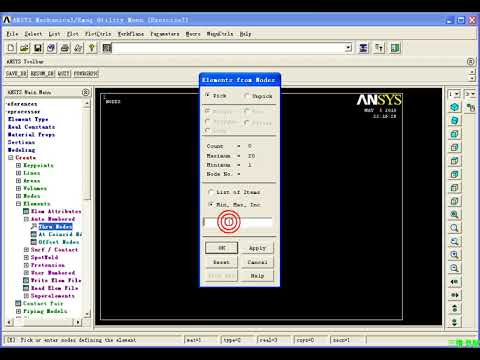Expand the Lines tree node
This screenshot has height=360, width=480.
point(19,173)
